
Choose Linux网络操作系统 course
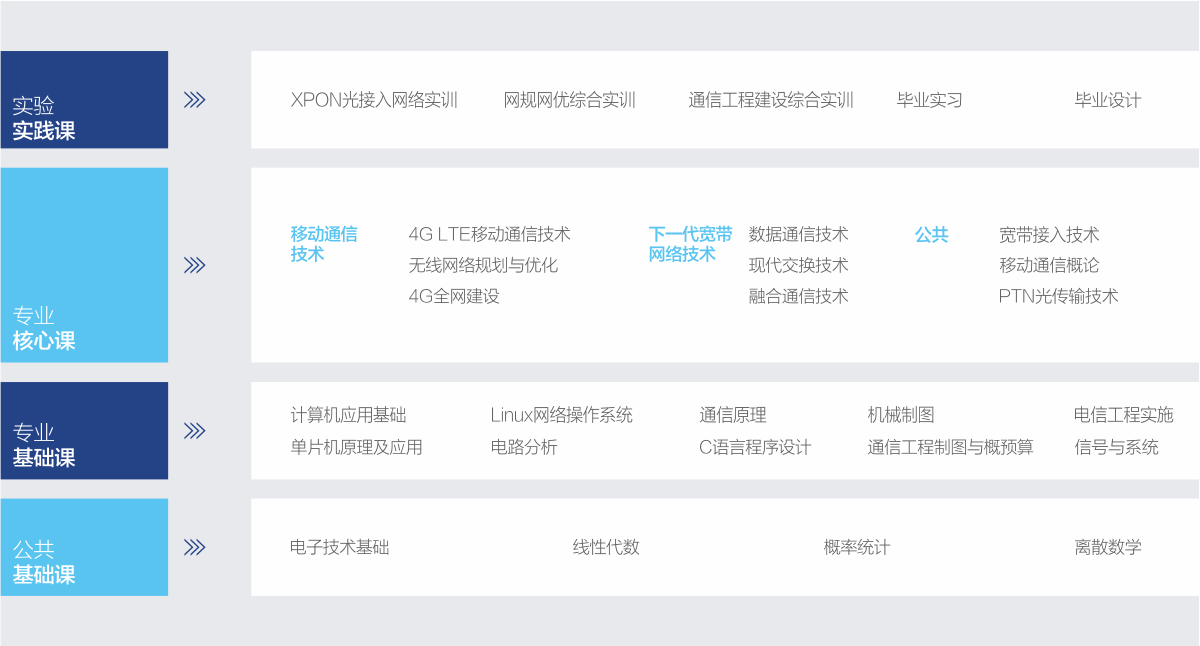point(561,415)
